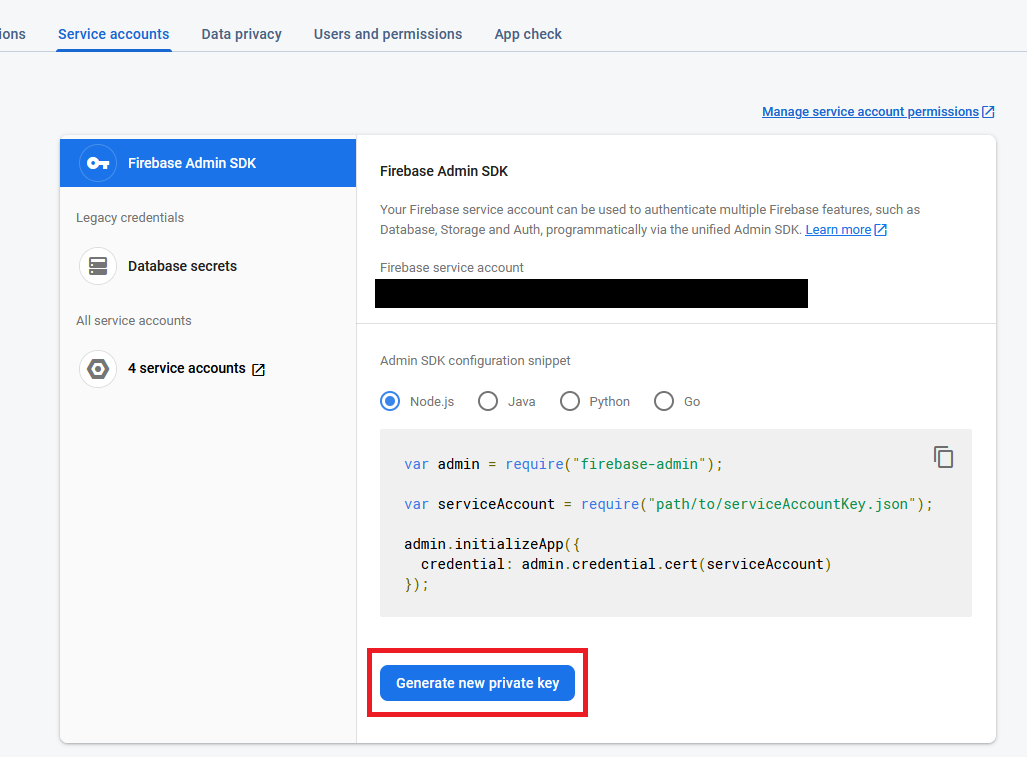Select Firebase Admin SDK in the sidebar
Image resolution: width=1027 pixels, height=757 pixels.
208,163
